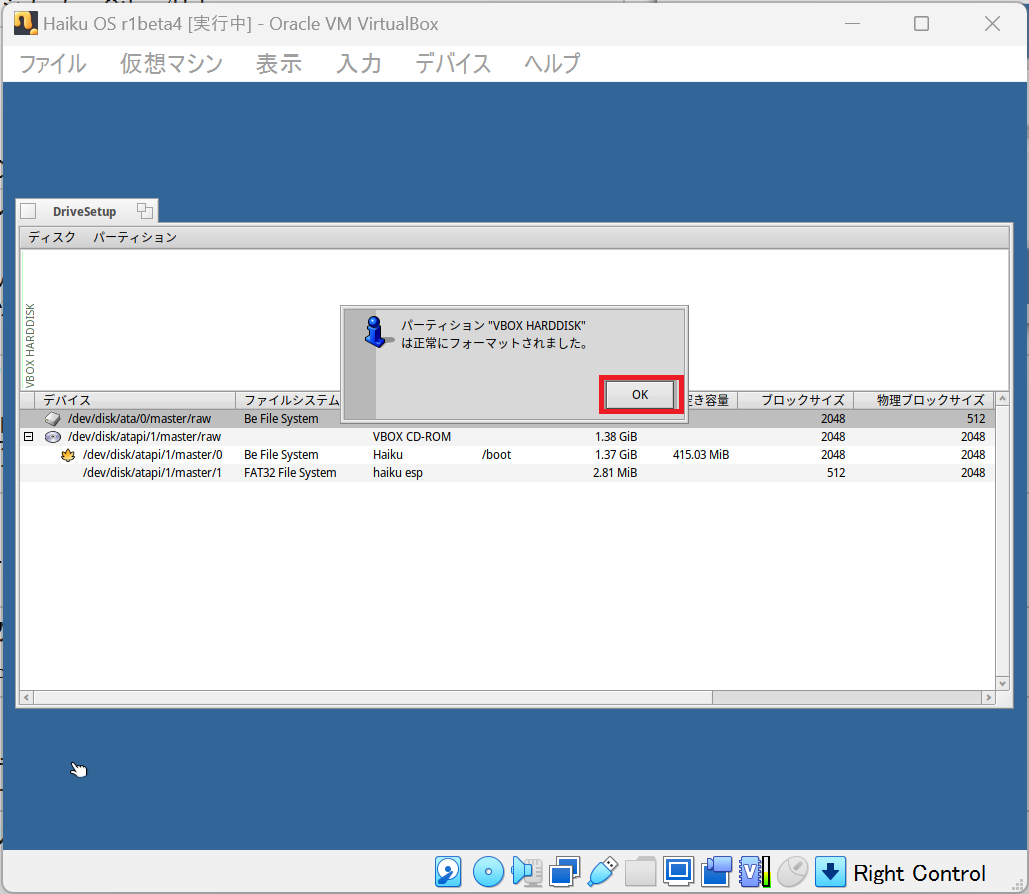Open the DriveSetup パーティション menu
This screenshot has width=1029, height=894.
[x=135, y=237]
